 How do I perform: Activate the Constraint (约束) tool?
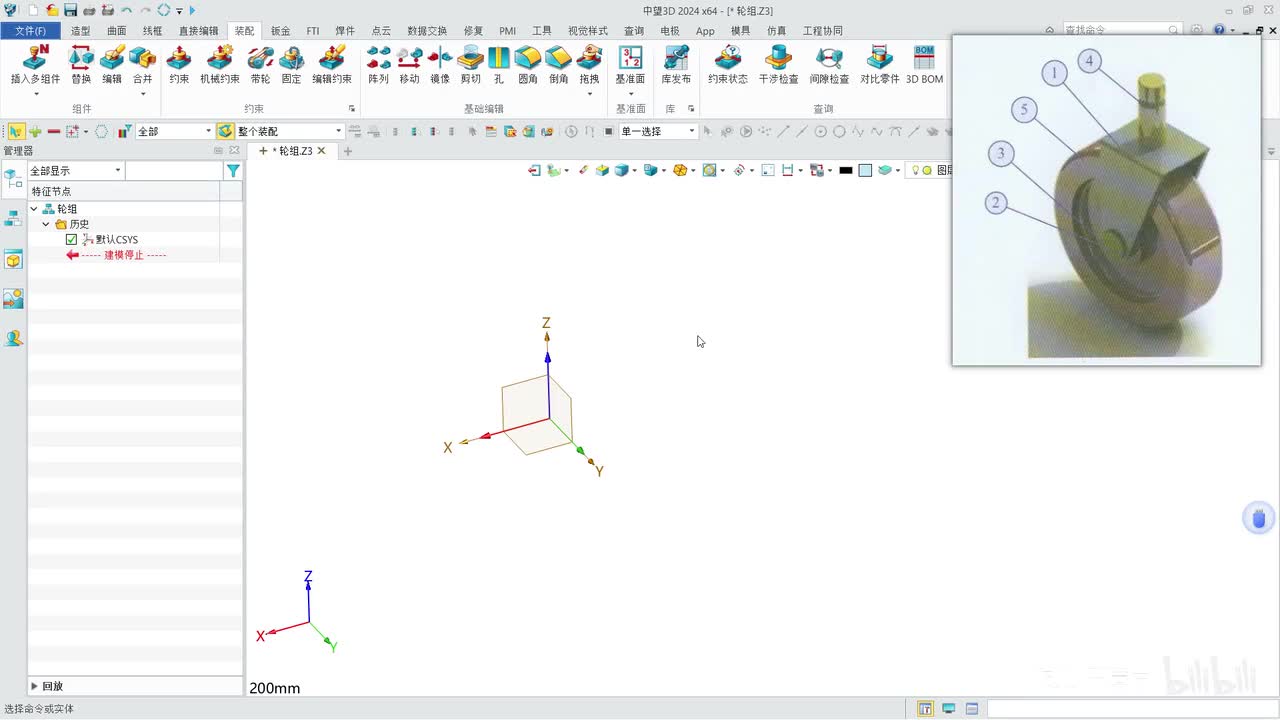(179, 64)
